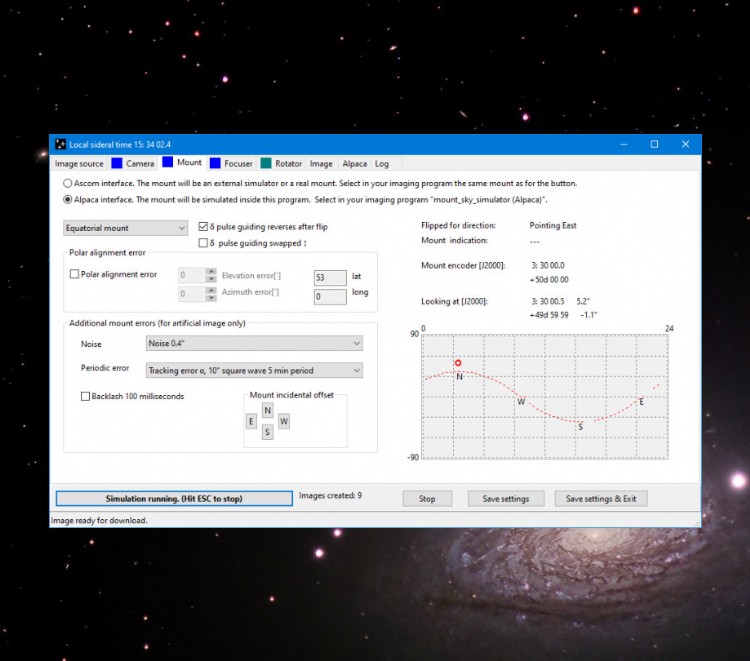Click the blue Mount status indicator

point(167,162)
